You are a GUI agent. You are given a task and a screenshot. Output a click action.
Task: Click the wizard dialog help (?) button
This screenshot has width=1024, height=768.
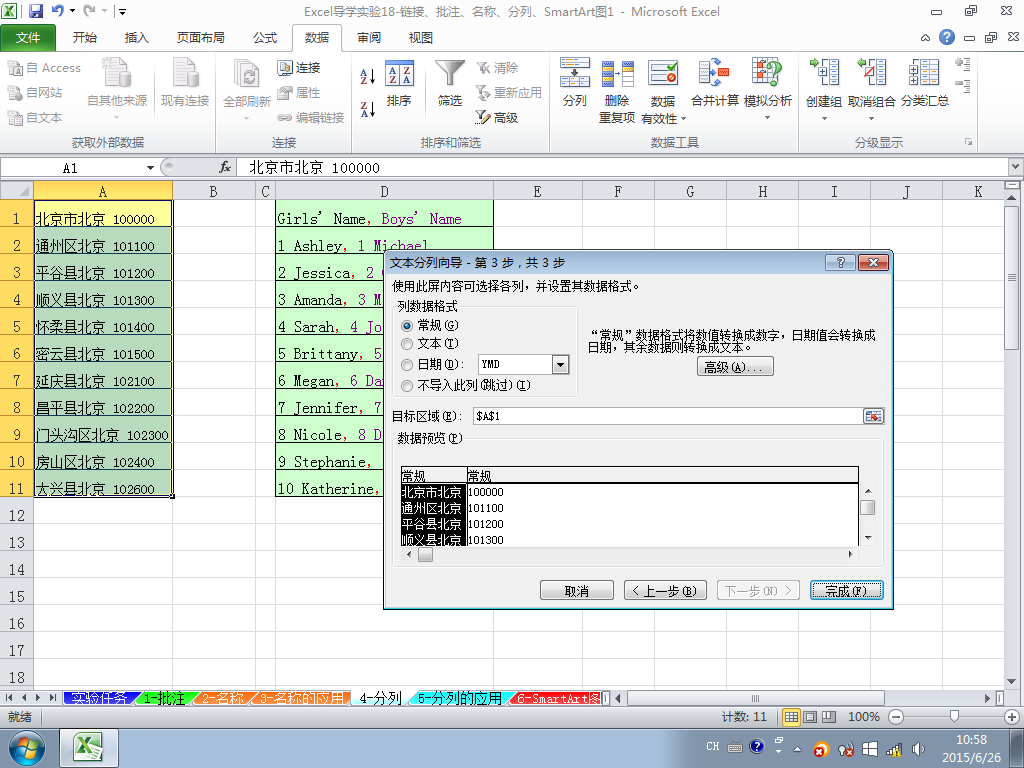840,263
